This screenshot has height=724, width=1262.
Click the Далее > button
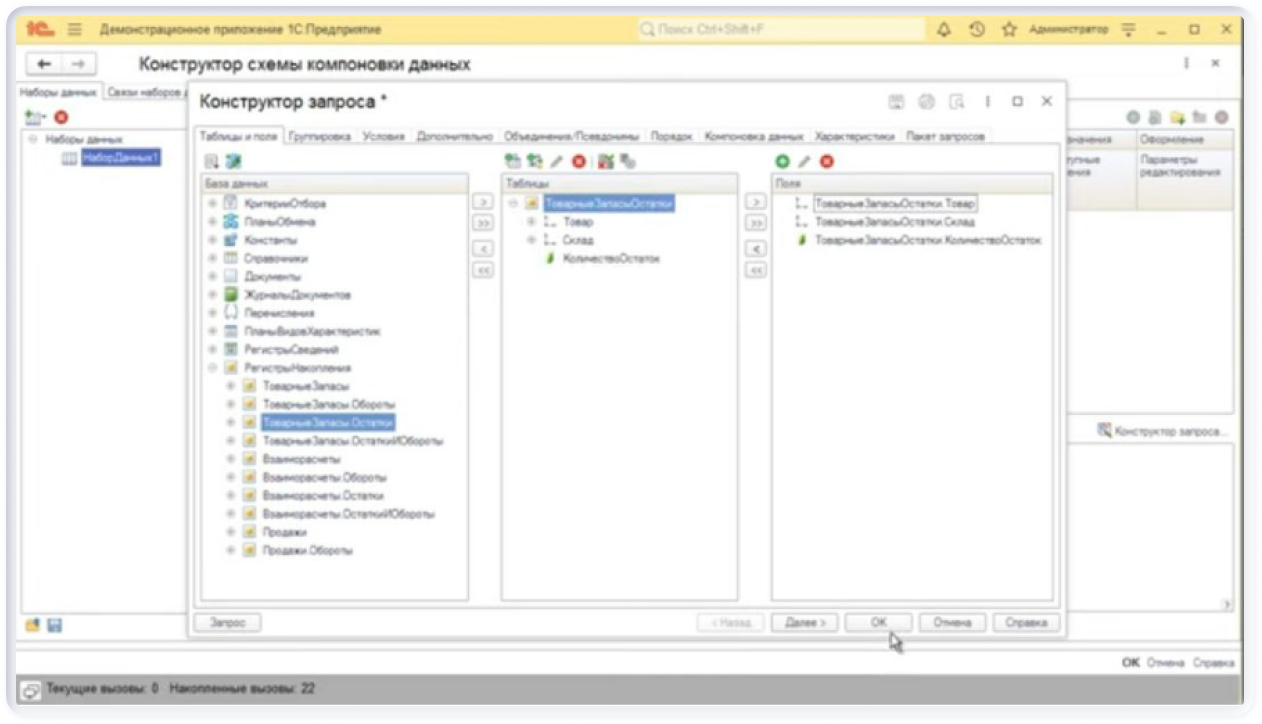point(804,622)
